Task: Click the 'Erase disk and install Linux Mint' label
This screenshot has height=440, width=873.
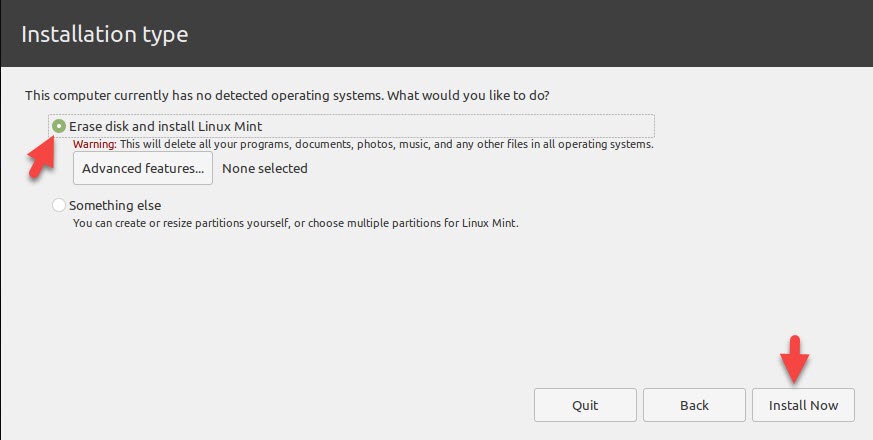Action: tap(165, 127)
